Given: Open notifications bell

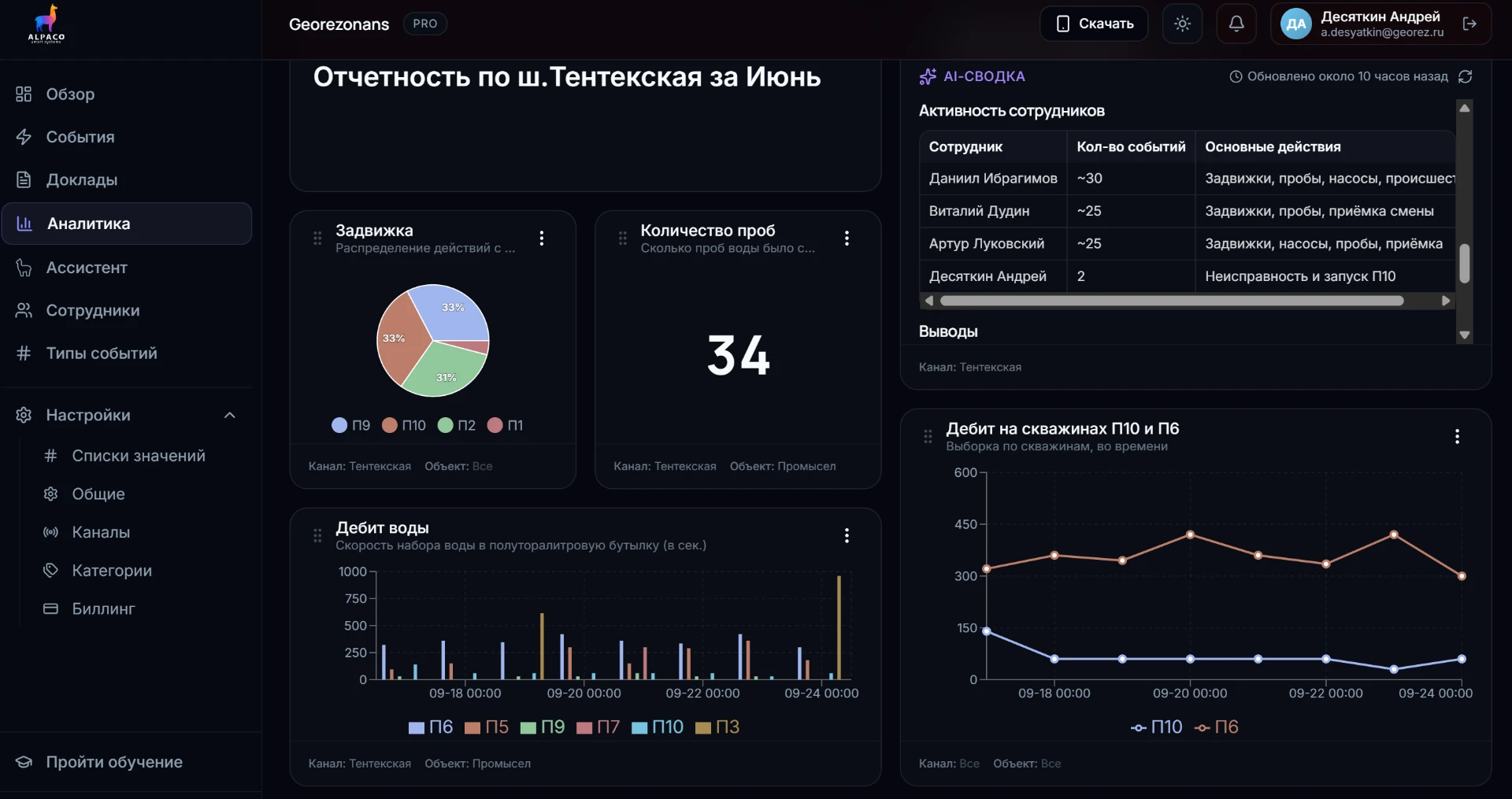Looking at the screenshot, I should coord(1236,24).
